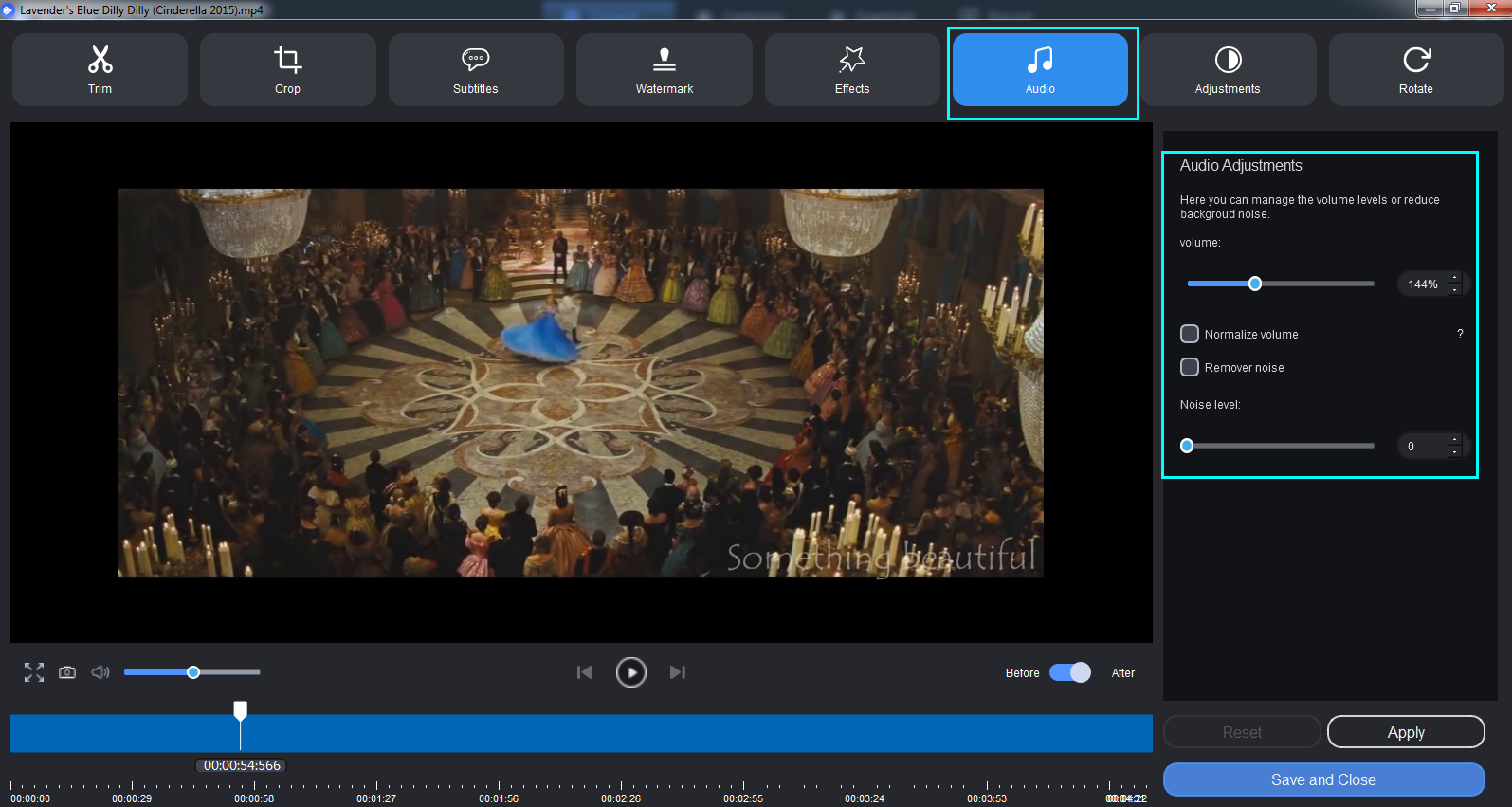Click the 00:01:27 ruler mark
This screenshot has width=1512, height=807.
pyautogui.click(x=376, y=798)
